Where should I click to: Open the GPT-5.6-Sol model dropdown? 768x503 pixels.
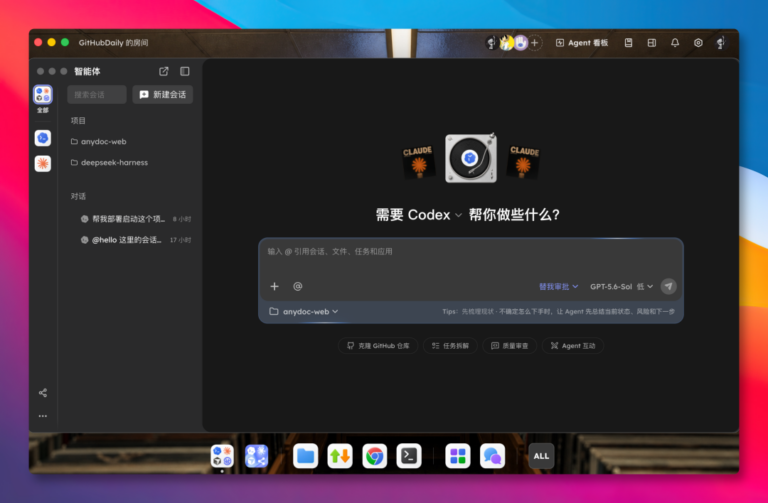coord(621,287)
